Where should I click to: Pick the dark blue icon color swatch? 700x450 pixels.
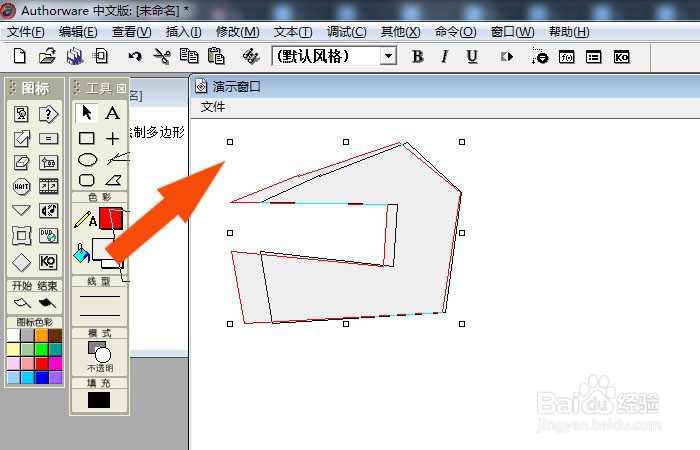point(42,377)
